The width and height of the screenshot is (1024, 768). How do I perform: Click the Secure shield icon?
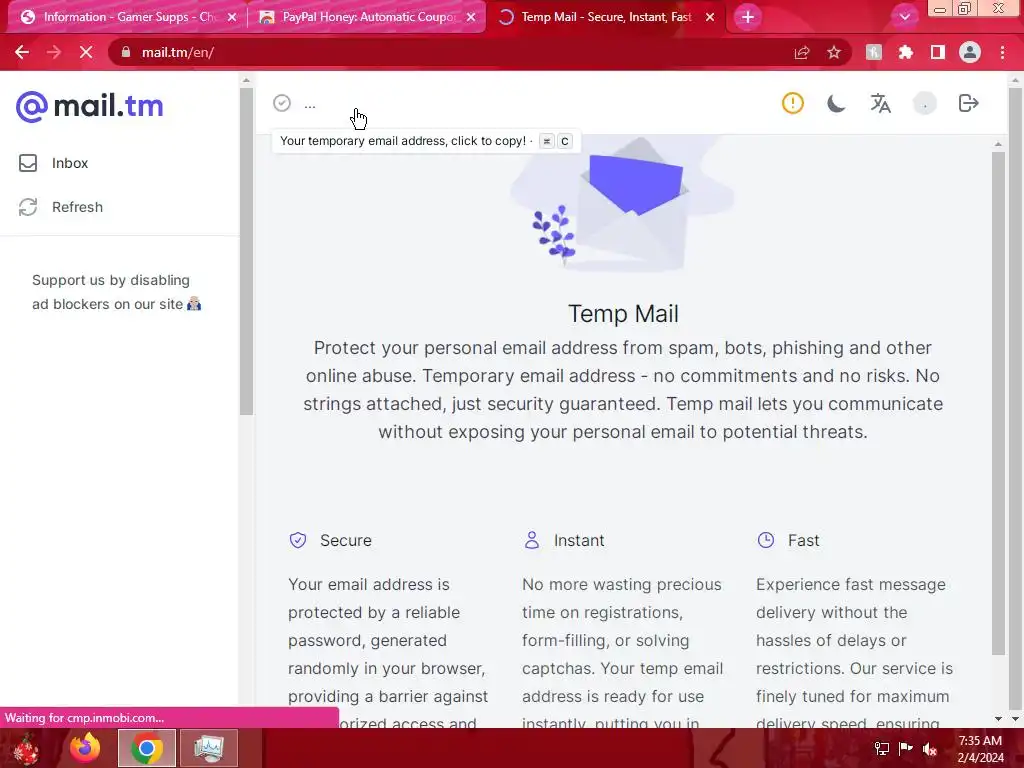298,540
